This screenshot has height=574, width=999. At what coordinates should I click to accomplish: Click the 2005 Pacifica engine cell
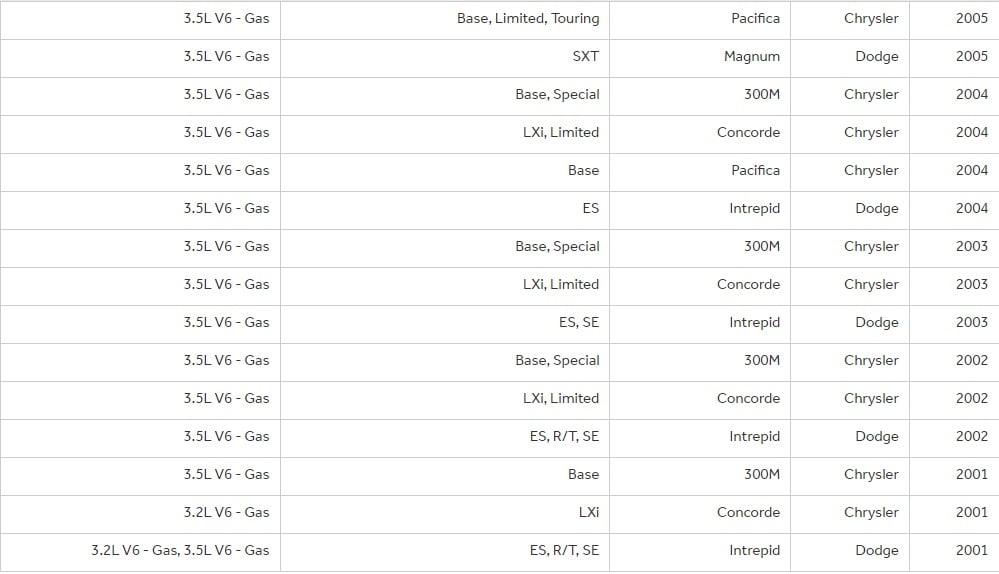[140, 20]
